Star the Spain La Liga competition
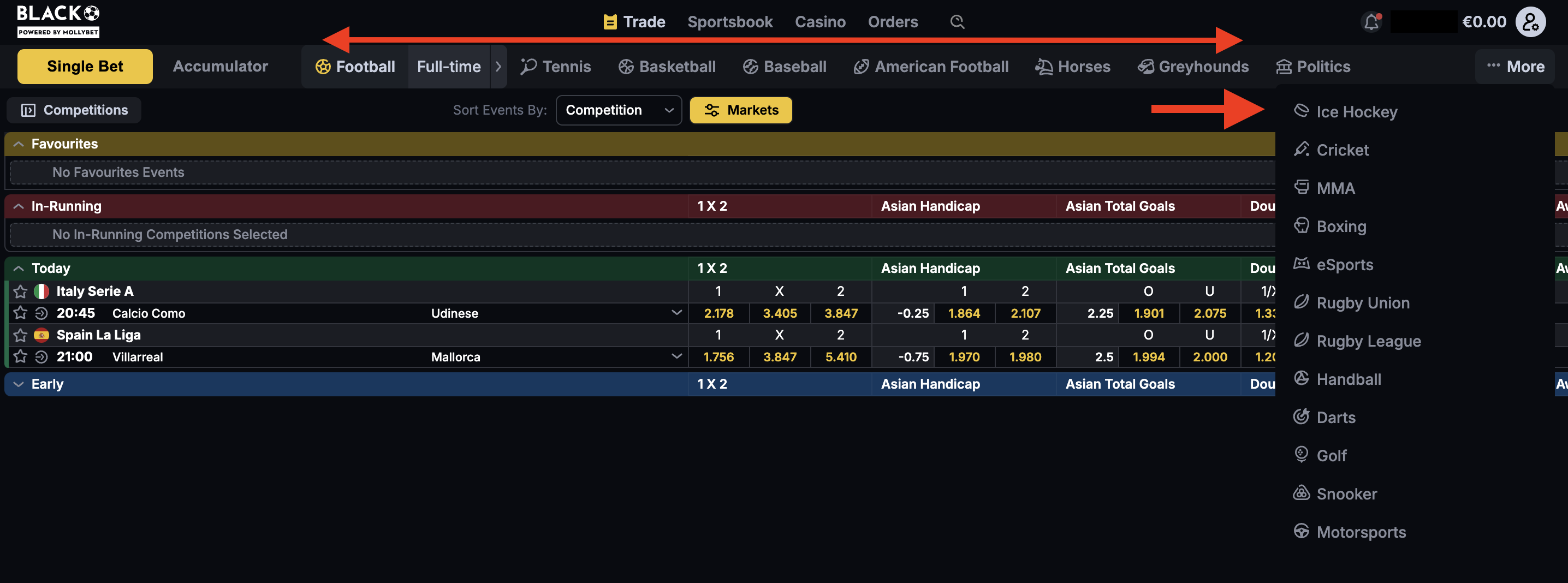The image size is (1568, 583). tap(20, 335)
